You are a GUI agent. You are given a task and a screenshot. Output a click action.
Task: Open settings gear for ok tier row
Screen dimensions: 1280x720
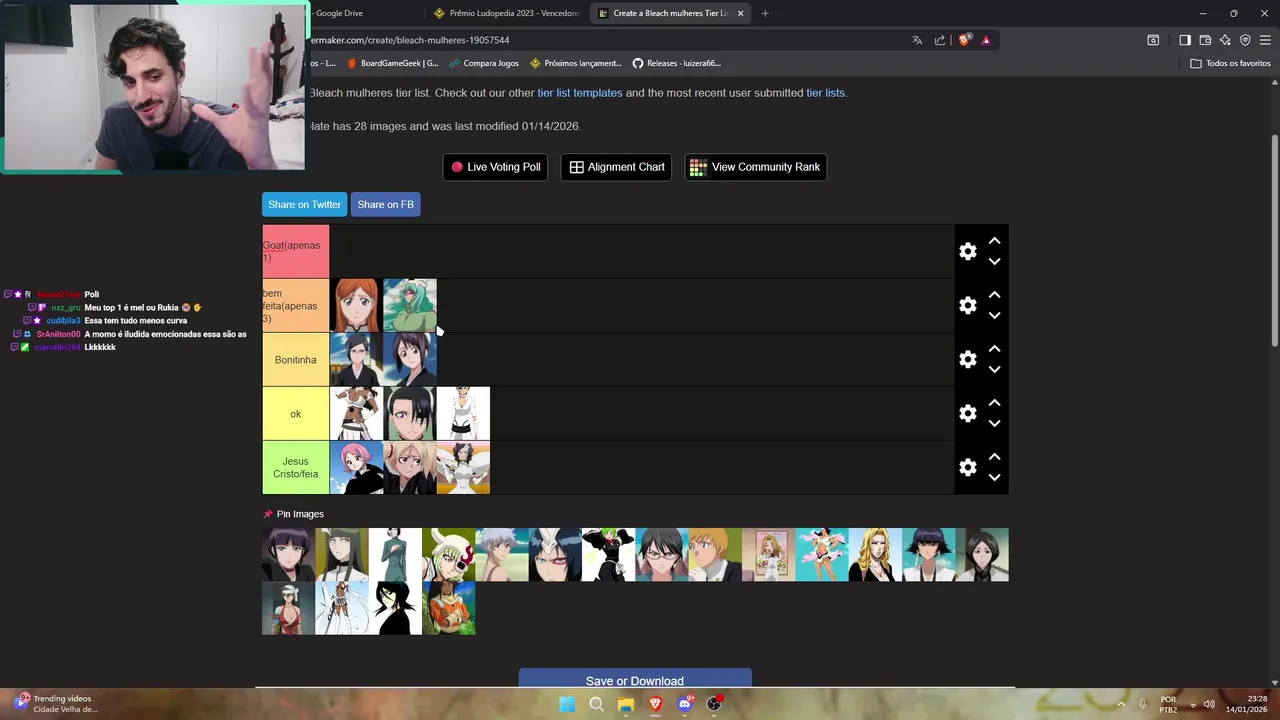[967, 413]
